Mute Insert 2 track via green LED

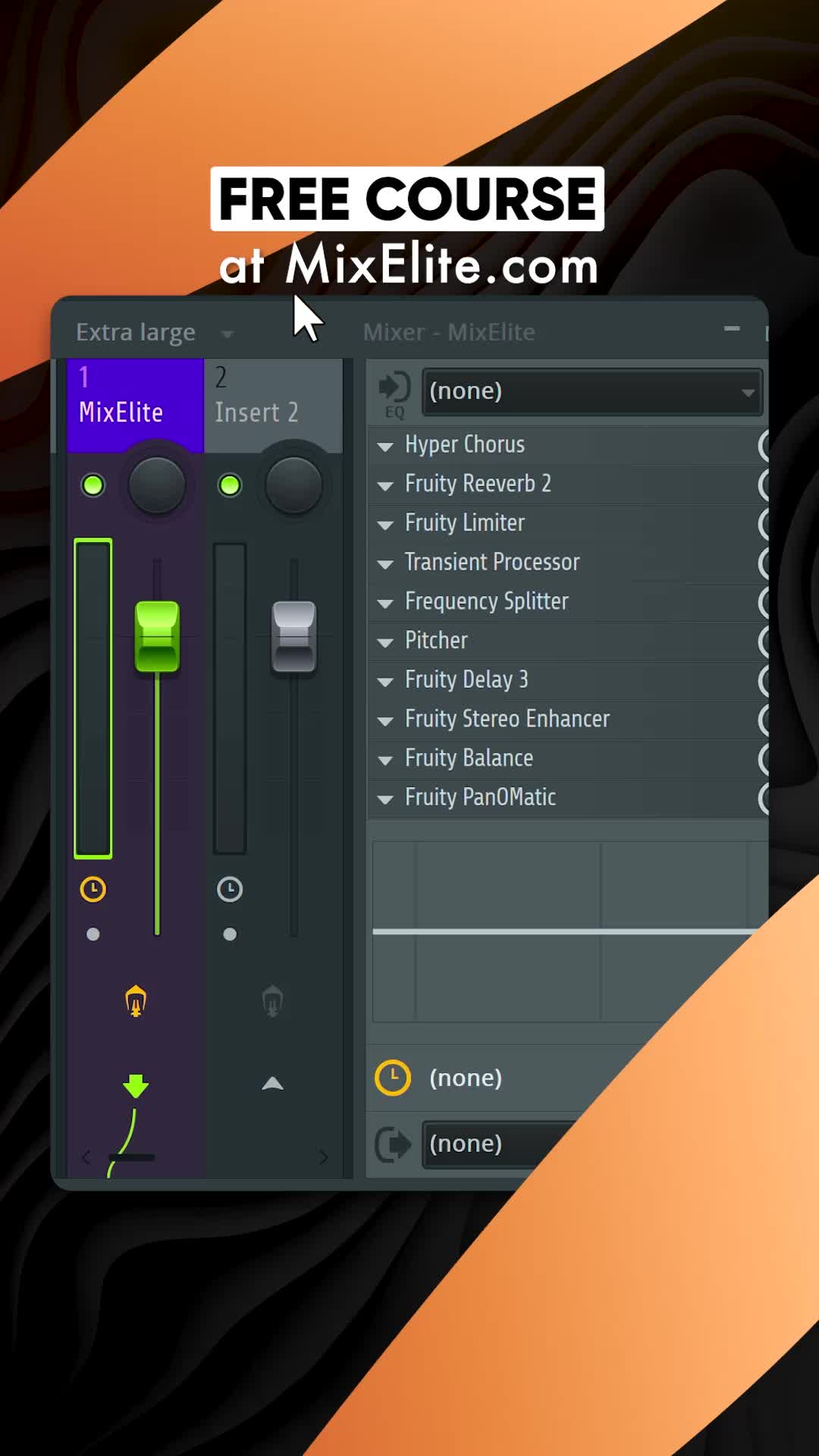pos(230,485)
